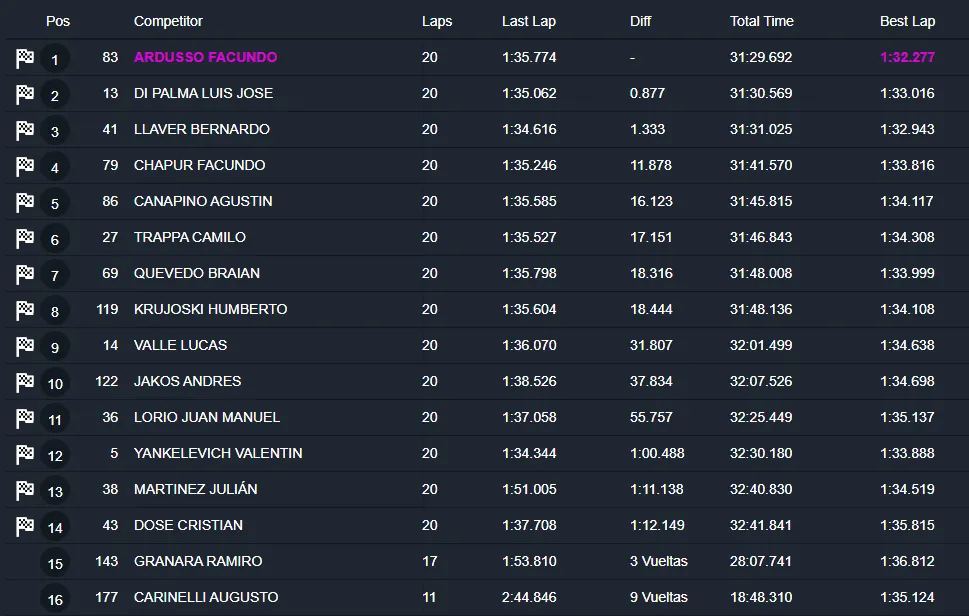
Task: Click the Competitor column header
Action: (x=168, y=21)
